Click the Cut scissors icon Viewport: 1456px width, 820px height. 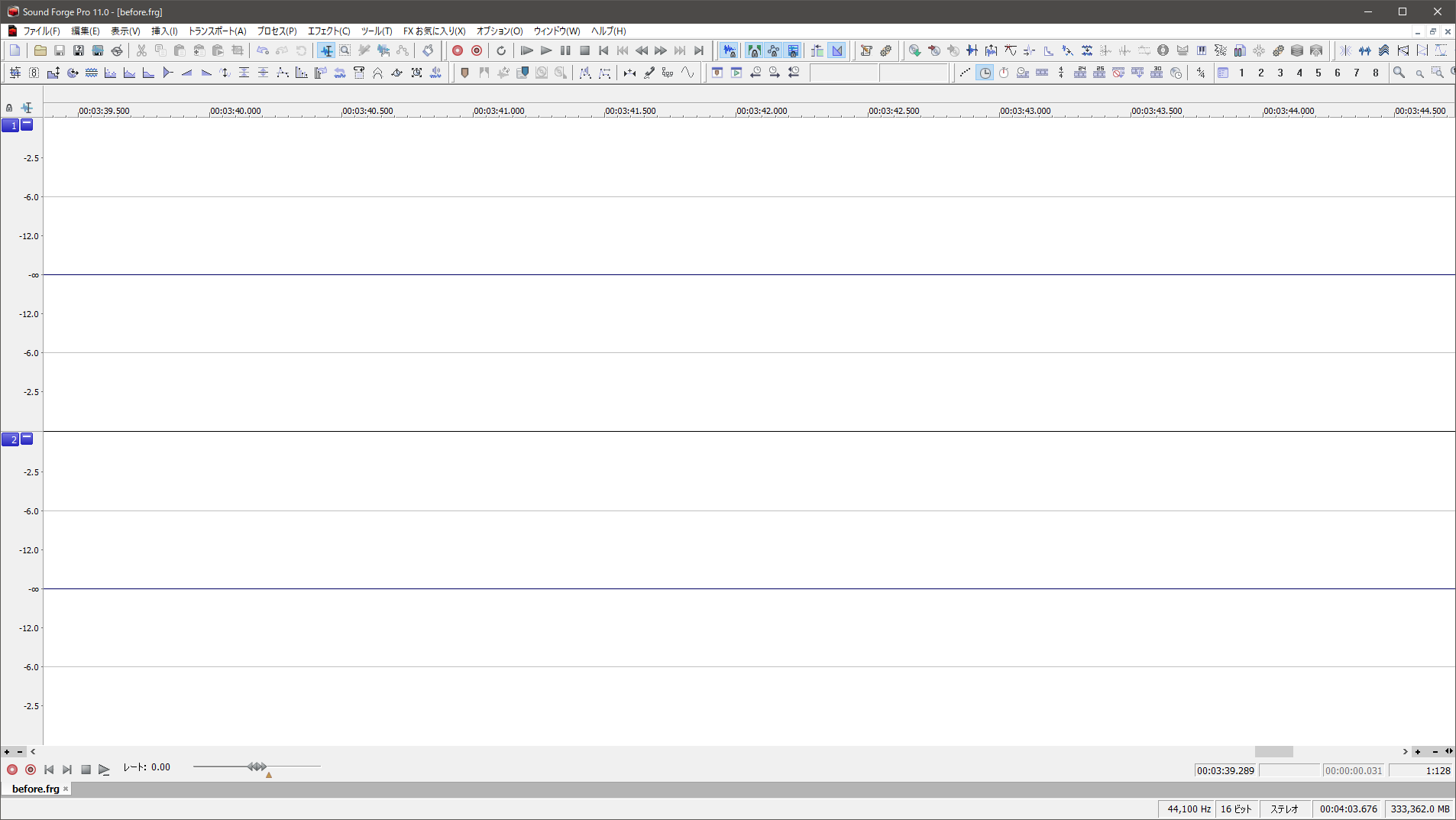tap(141, 50)
